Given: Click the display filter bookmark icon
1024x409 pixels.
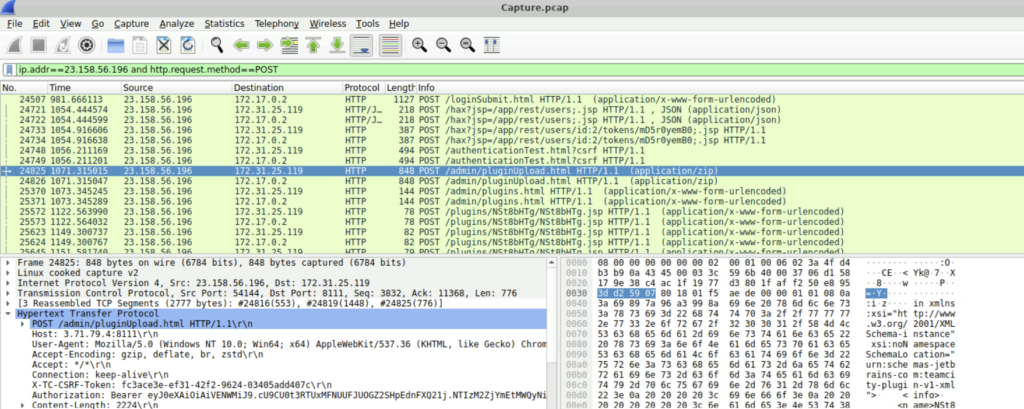Looking at the screenshot, I should 9,70.
